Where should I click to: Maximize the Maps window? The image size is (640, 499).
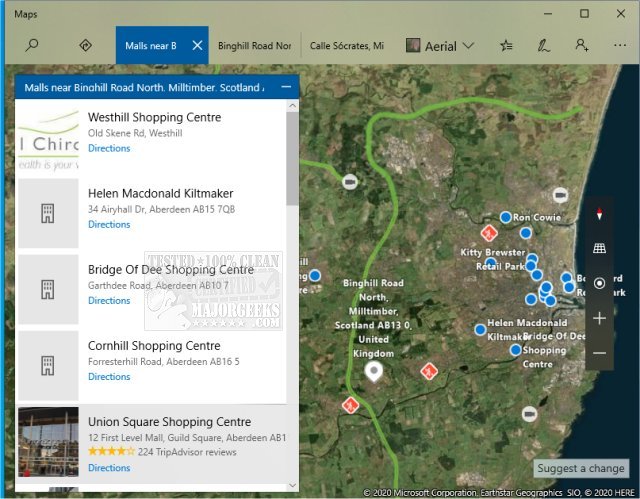pos(584,13)
